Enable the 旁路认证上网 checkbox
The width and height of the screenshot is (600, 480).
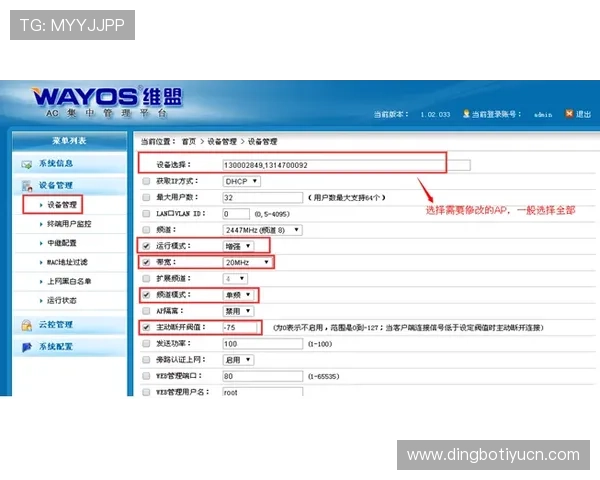point(146,359)
